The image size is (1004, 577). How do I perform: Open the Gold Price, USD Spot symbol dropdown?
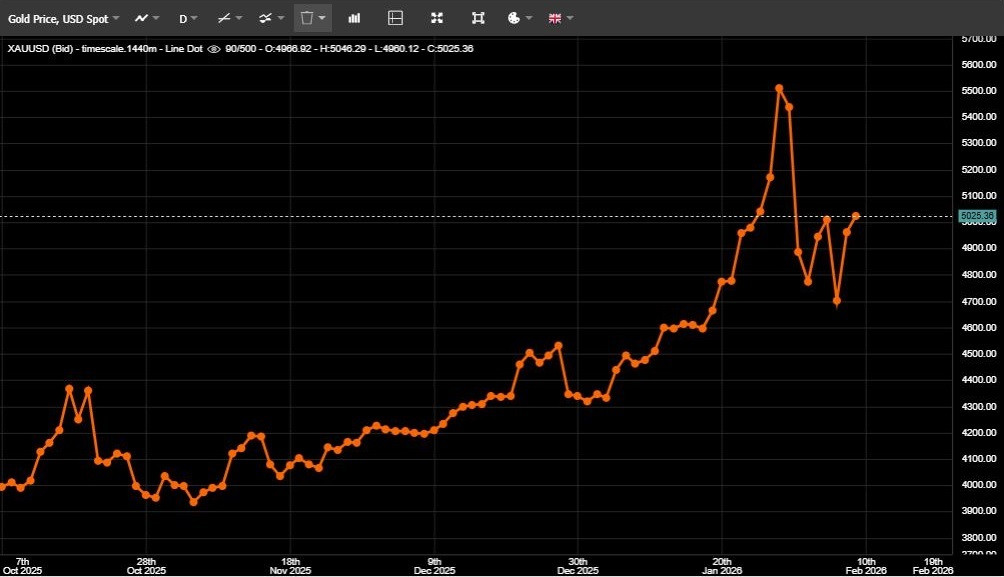pos(64,18)
